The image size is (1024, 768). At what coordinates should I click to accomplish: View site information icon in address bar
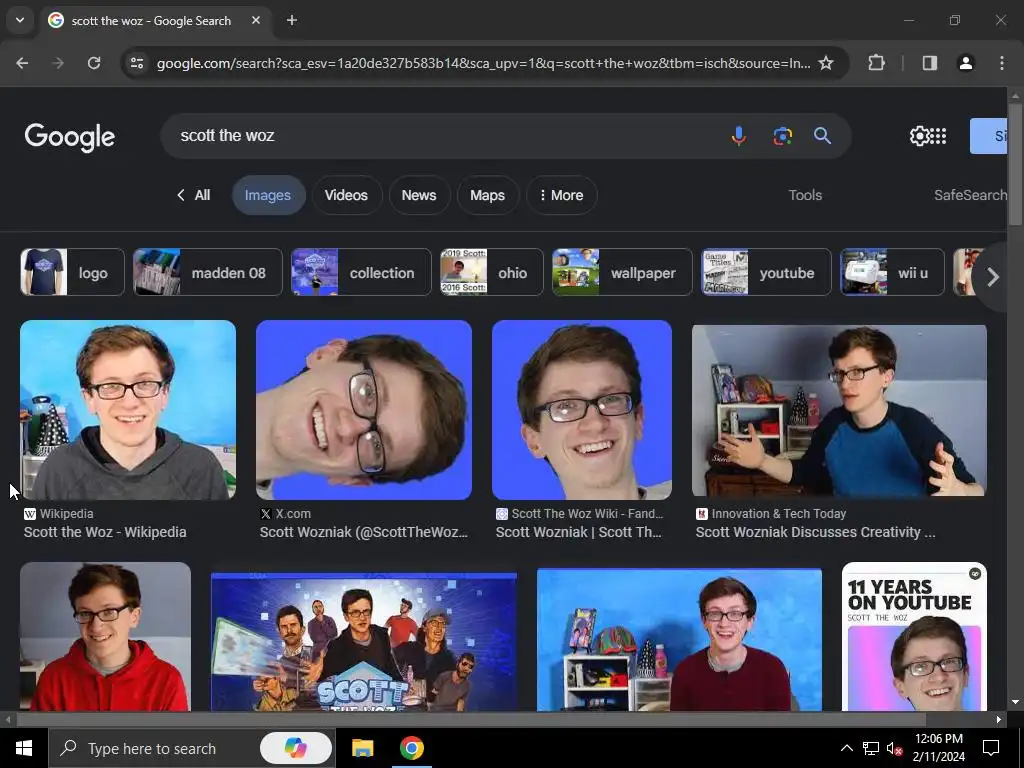click(x=137, y=63)
